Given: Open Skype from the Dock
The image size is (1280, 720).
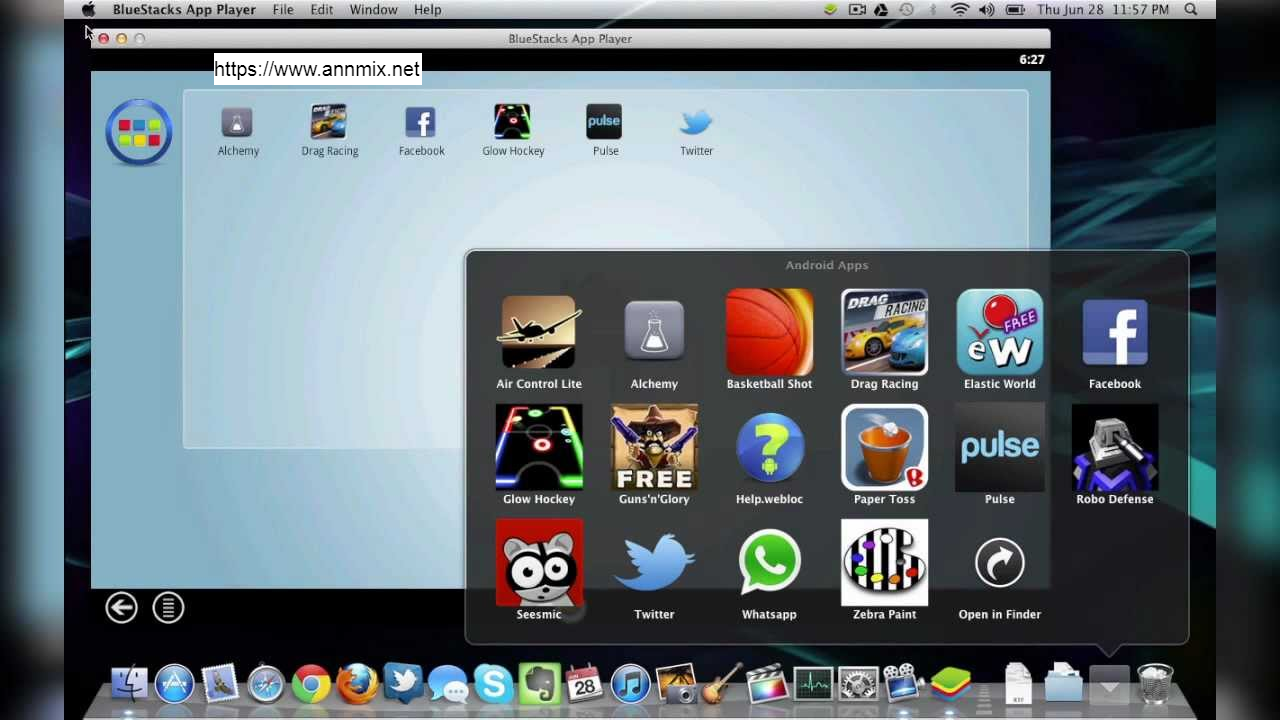Looking at the screenshot, I should point(494,684).
